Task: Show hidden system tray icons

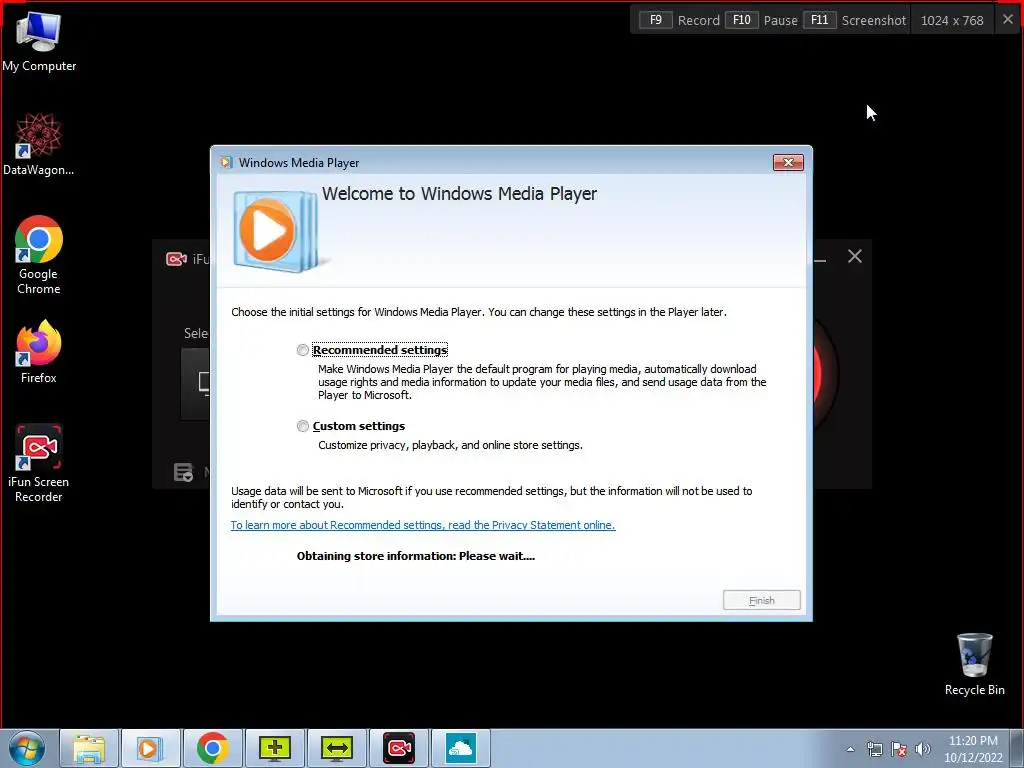Action: [850, 749]
